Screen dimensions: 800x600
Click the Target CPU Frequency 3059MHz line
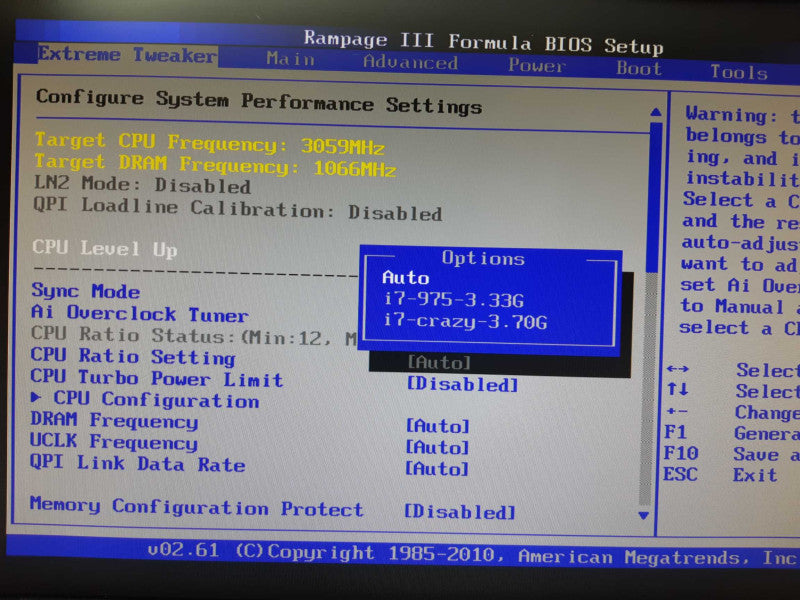(209, 144)
